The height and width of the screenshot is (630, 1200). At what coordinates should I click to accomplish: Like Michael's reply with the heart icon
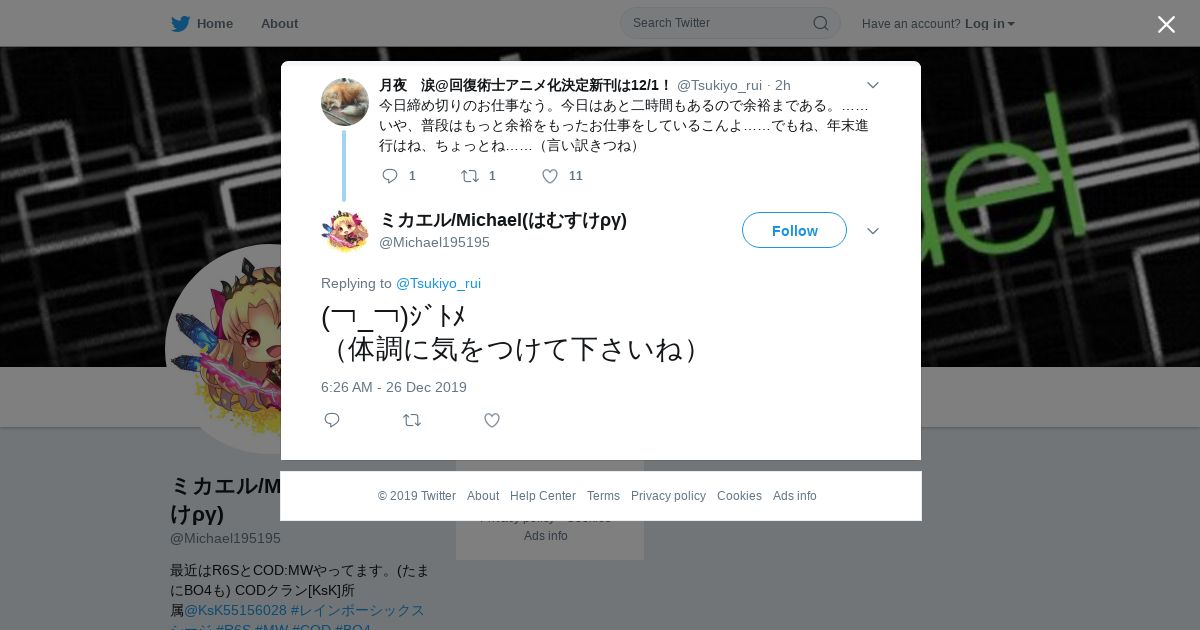(x=492, y=420)
